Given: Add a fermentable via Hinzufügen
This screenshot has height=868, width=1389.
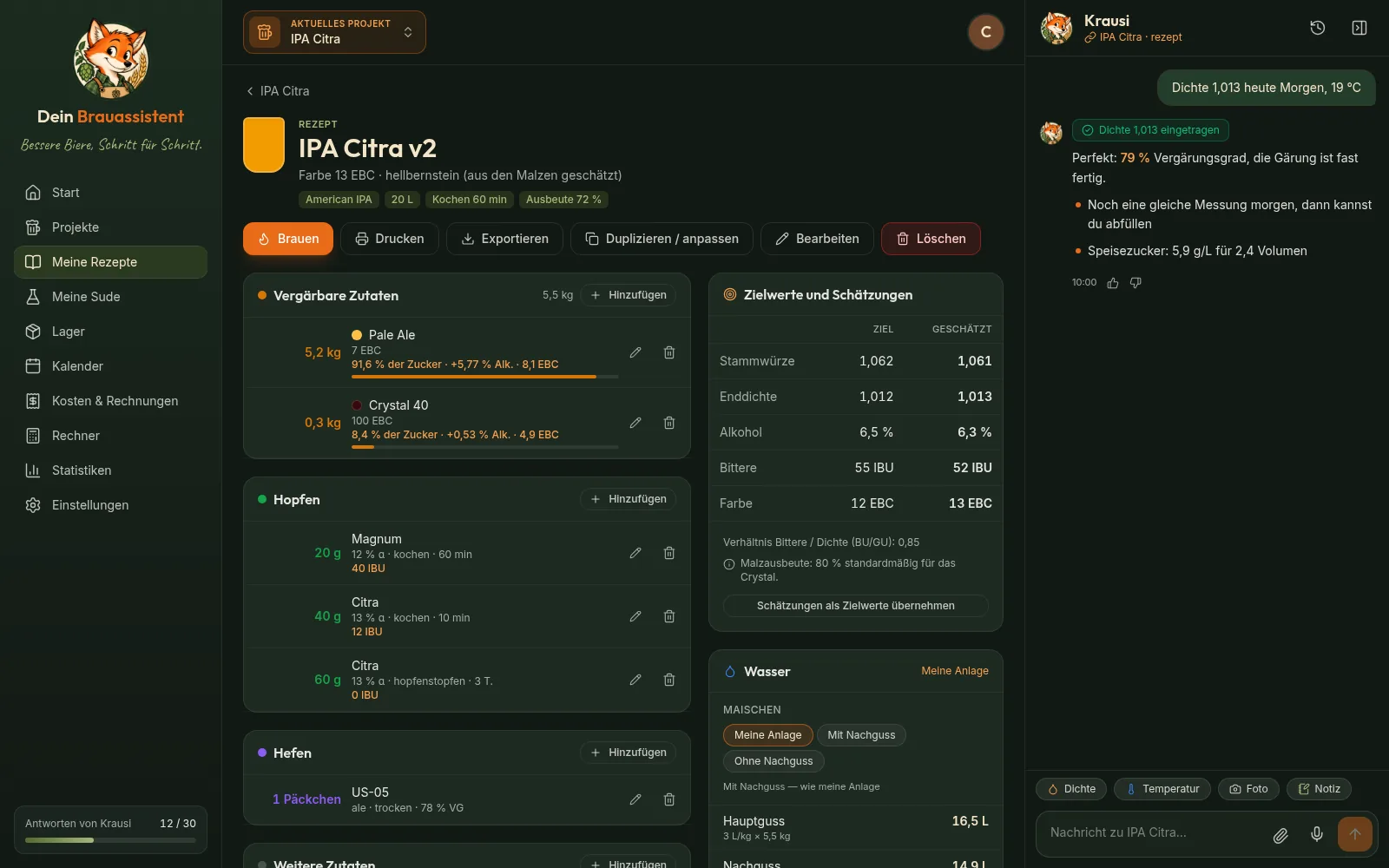Looking at the screenshot, I should 629,295.
